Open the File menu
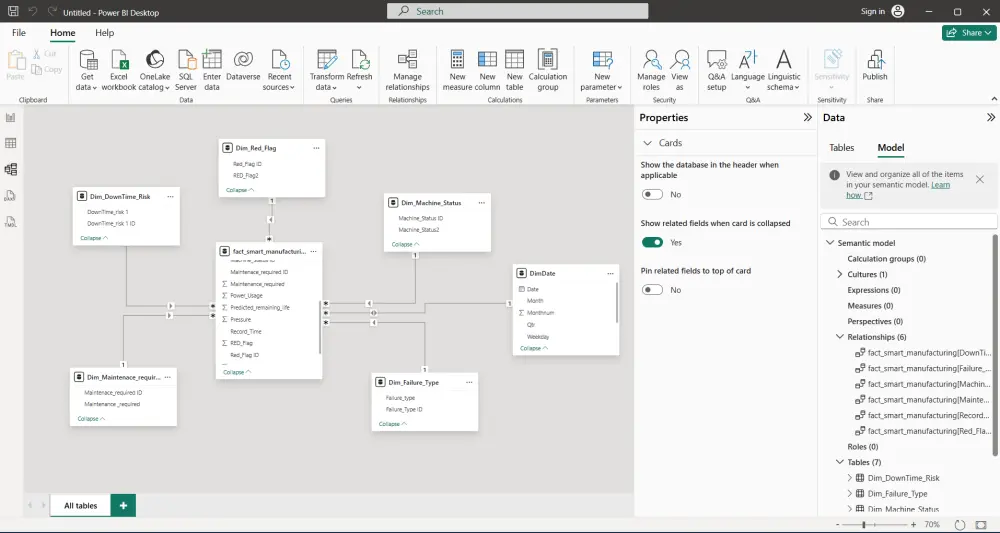 [19, 33]
